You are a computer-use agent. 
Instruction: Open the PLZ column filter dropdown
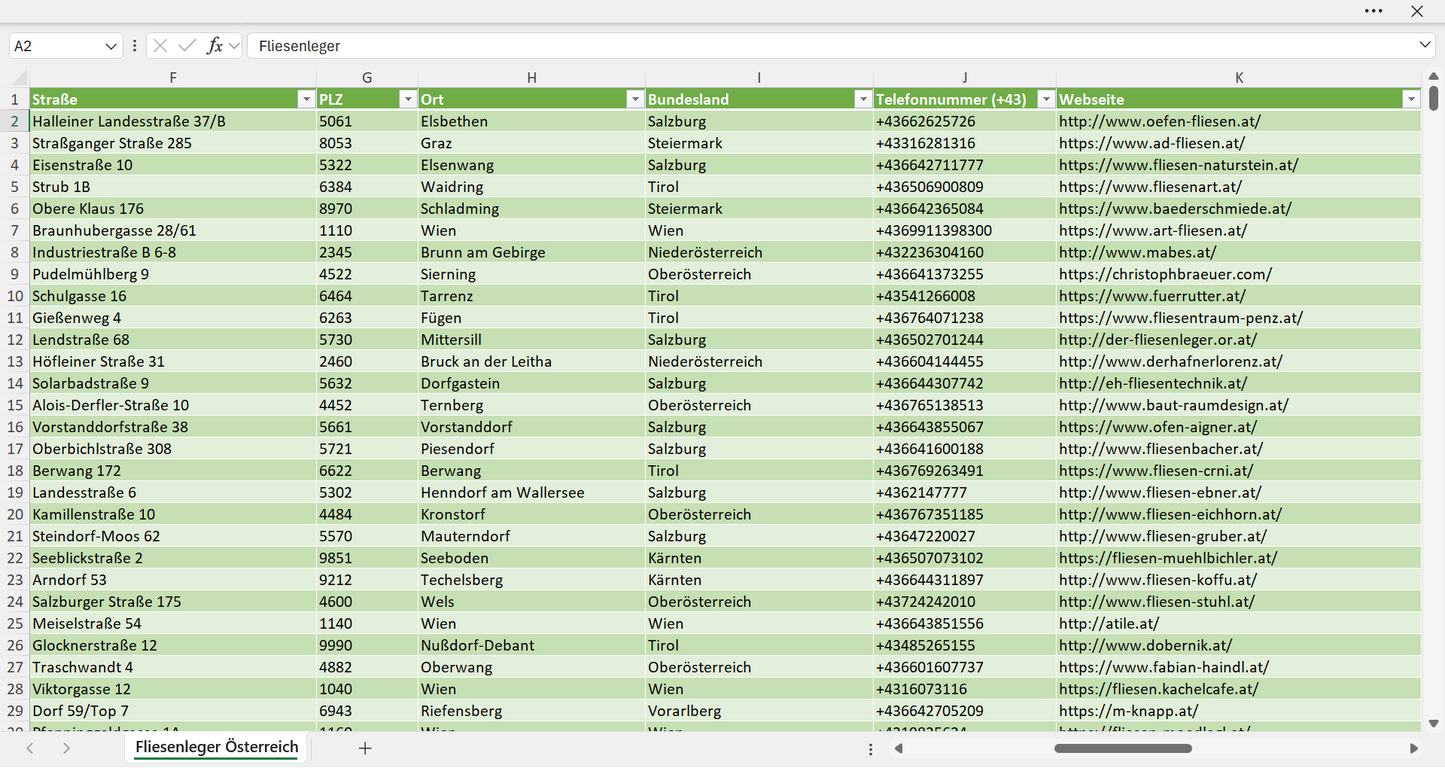click(x=408, y=99)
